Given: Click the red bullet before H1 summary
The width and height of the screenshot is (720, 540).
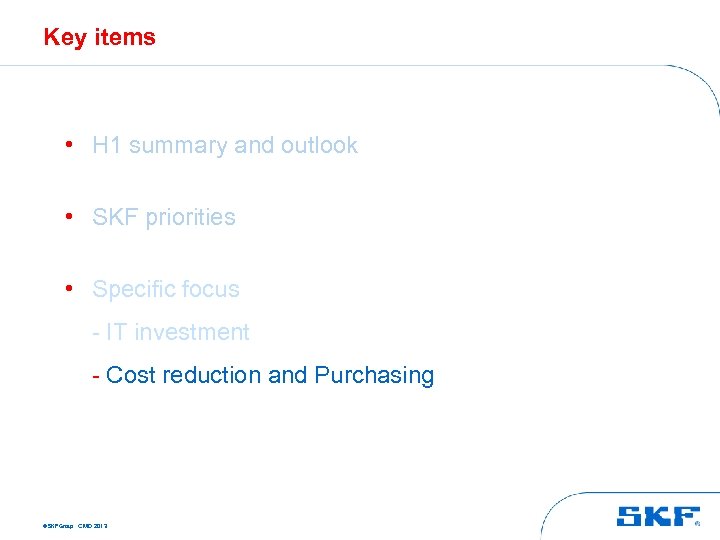Looking at the screenshot, I should 66,144.
